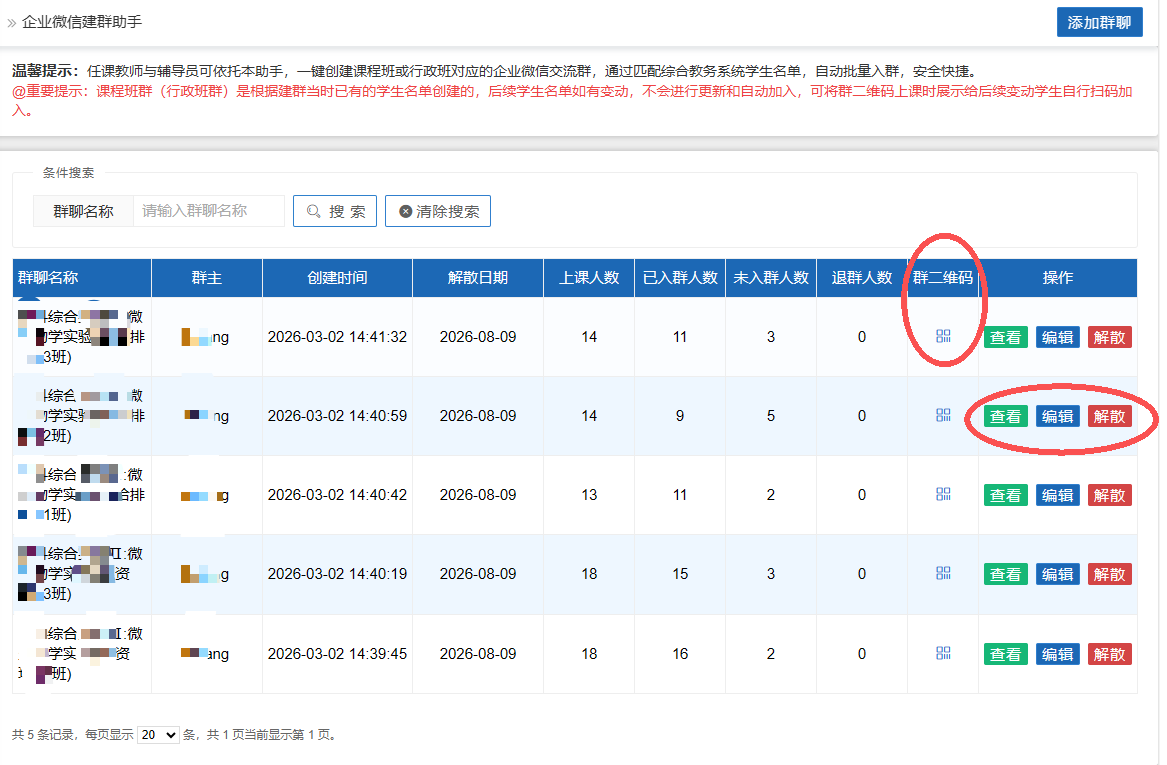Screen dimensions: 1167x765
Task: Click QR code icon in 14:39:45 row
Action: point(943,653)
